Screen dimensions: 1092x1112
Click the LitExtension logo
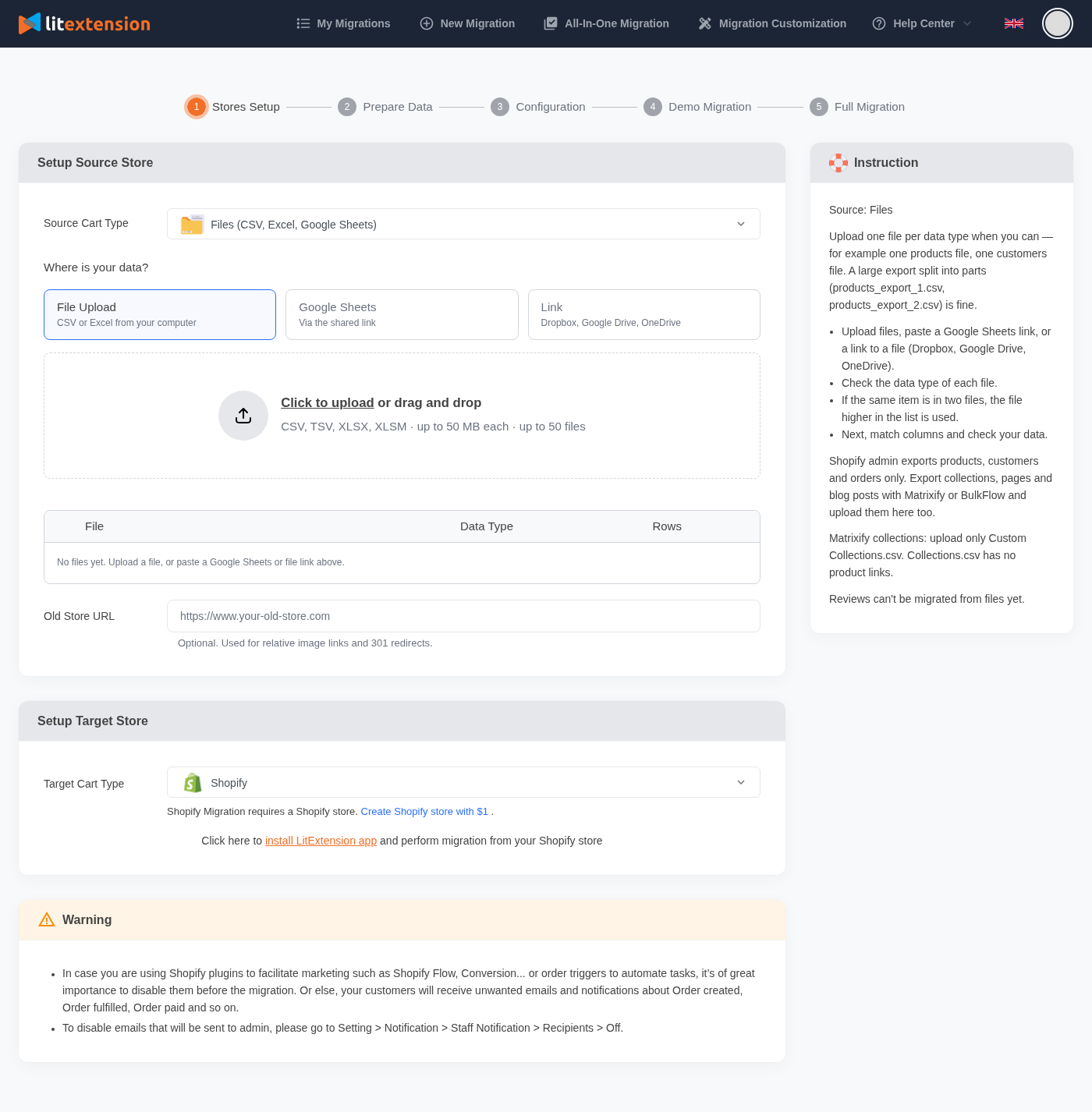[84, 23]
